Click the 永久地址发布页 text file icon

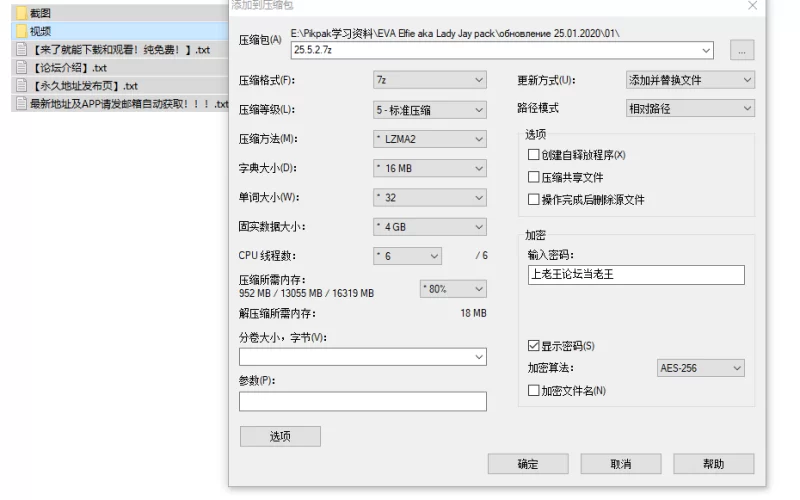21,86
